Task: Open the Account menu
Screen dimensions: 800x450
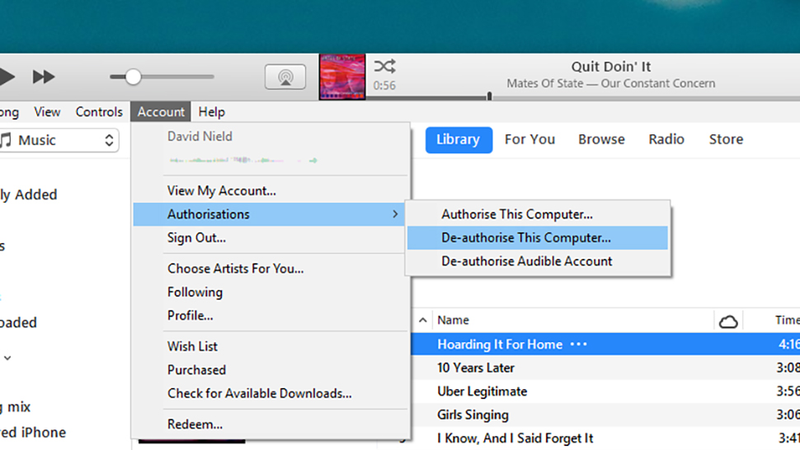Action: click(x=161, y=112)
